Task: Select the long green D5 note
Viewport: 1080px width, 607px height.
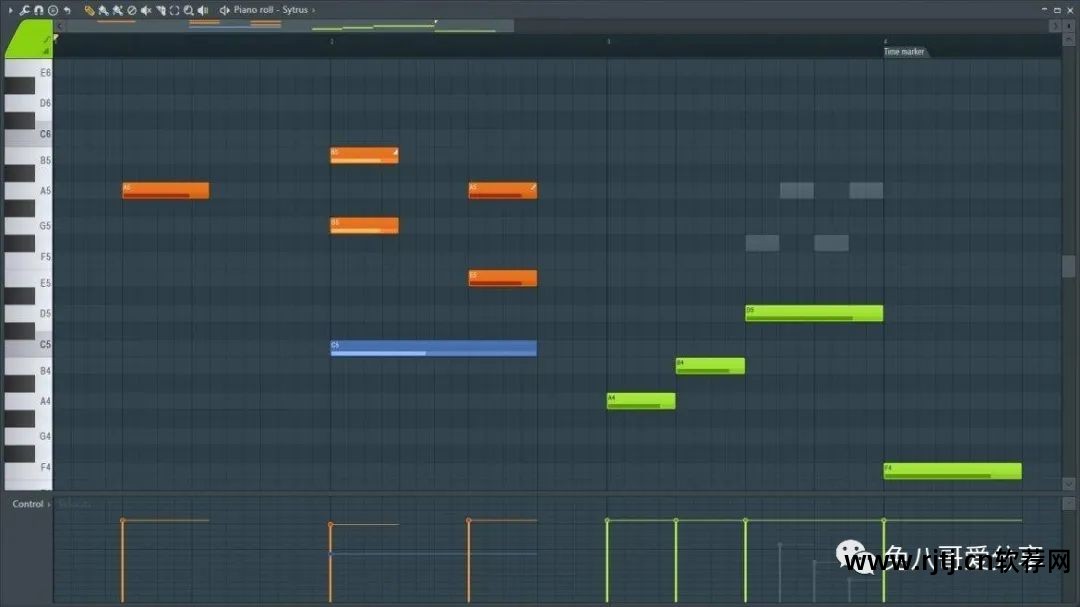Action: coord(814,313)
